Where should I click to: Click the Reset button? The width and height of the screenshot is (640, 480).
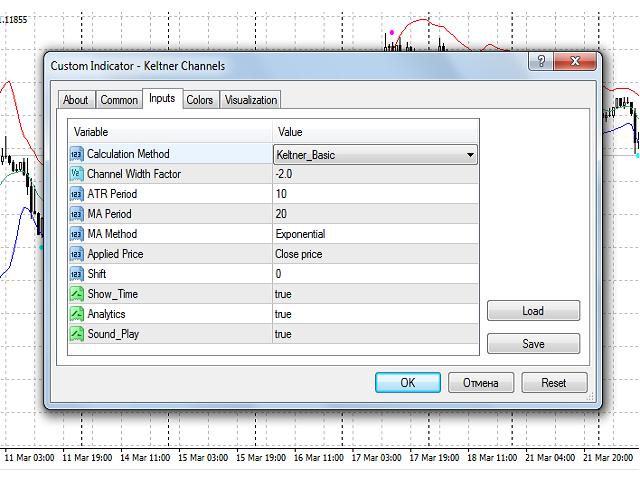[x=554, y=383]
